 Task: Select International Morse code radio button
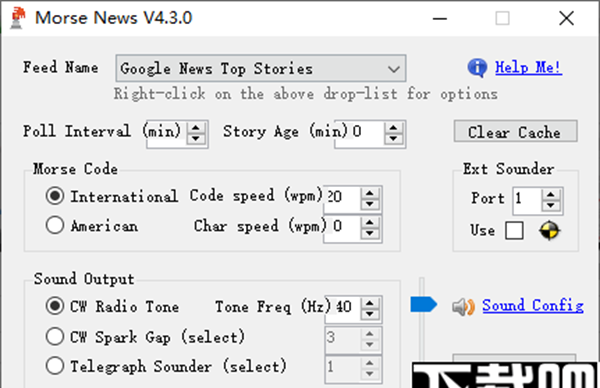pyautogui.click(x=55, y=196)
